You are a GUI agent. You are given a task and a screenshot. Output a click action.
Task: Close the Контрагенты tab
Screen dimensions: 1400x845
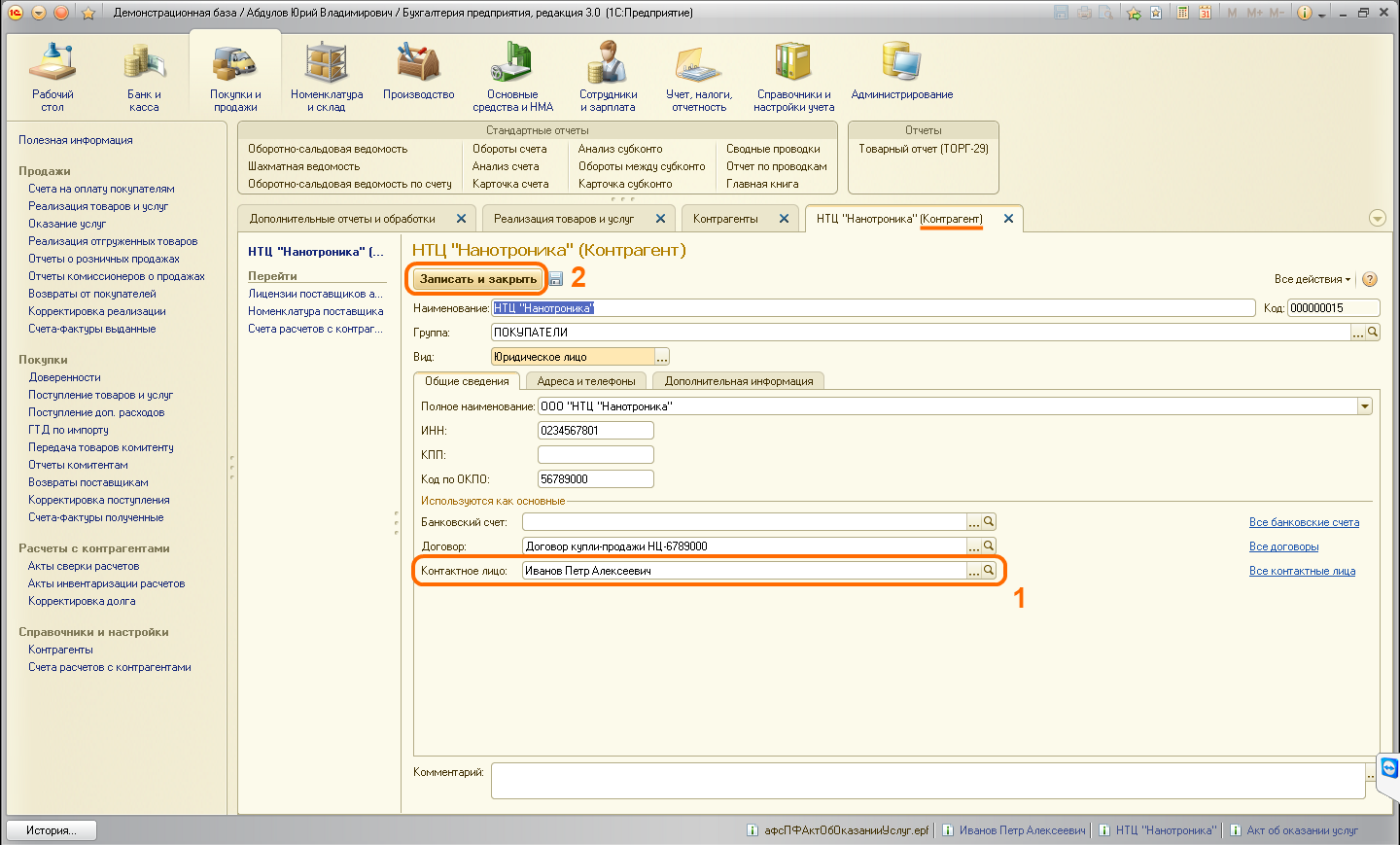(784, 219)
